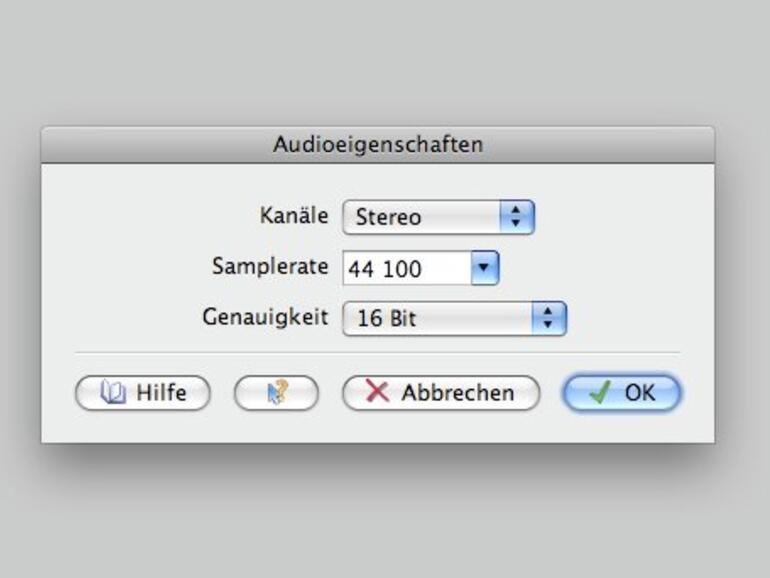The width and height of the screenshot is (770, 578).
Task: Click the Stereo text in the channels selector
Action: point(389,217)
